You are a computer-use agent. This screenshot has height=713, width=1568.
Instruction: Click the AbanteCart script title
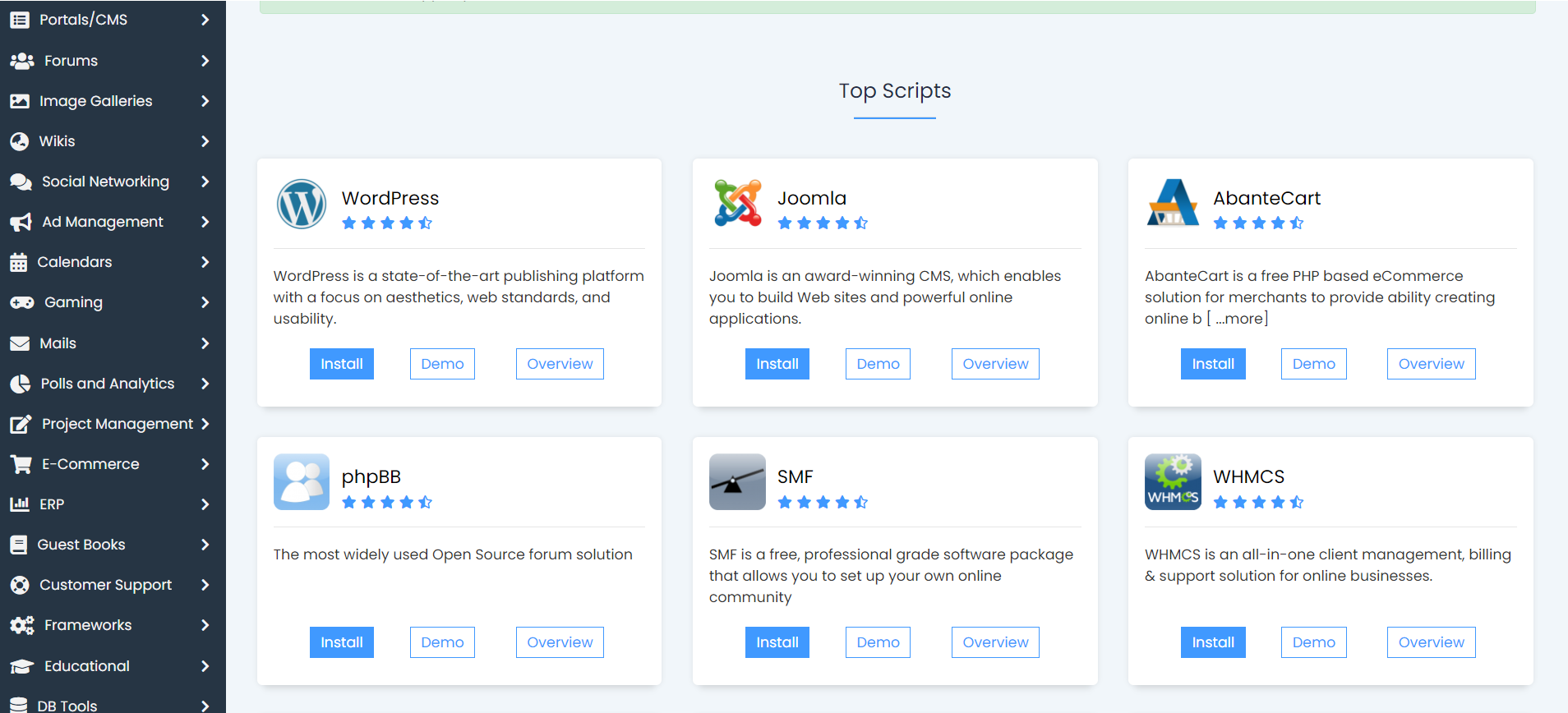1266,198
